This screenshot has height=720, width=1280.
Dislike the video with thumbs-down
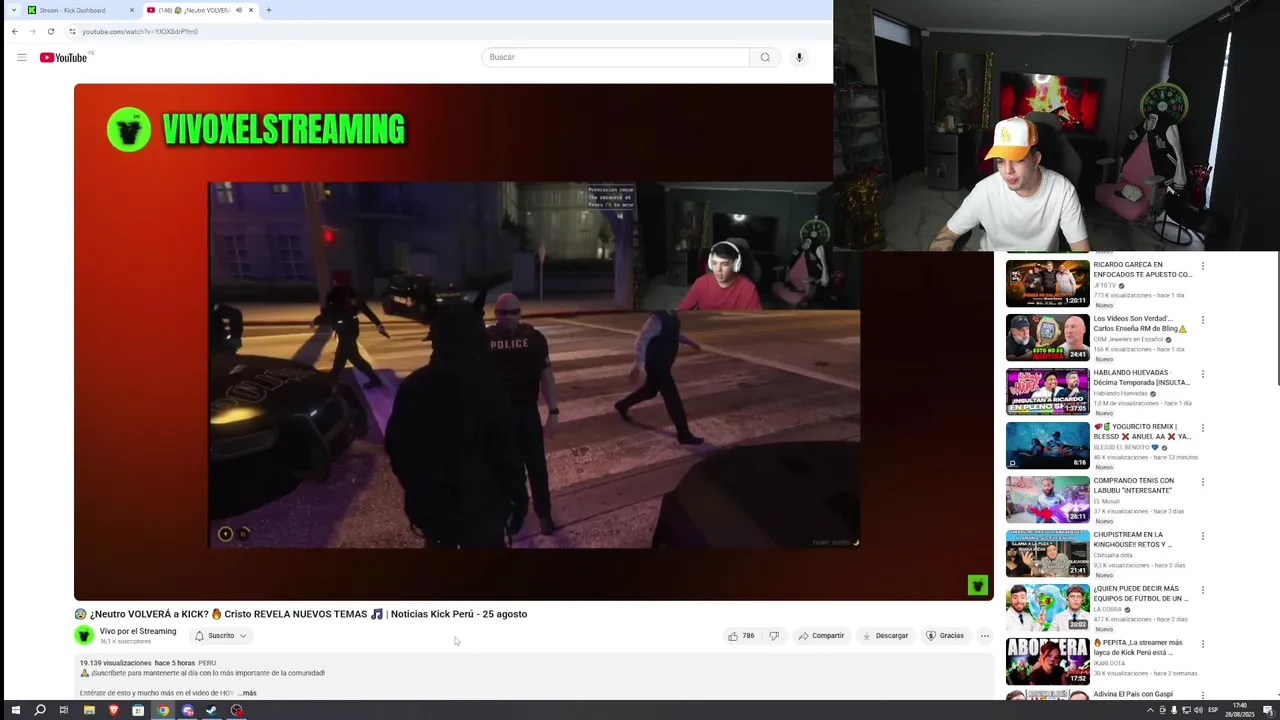(773, 636)
